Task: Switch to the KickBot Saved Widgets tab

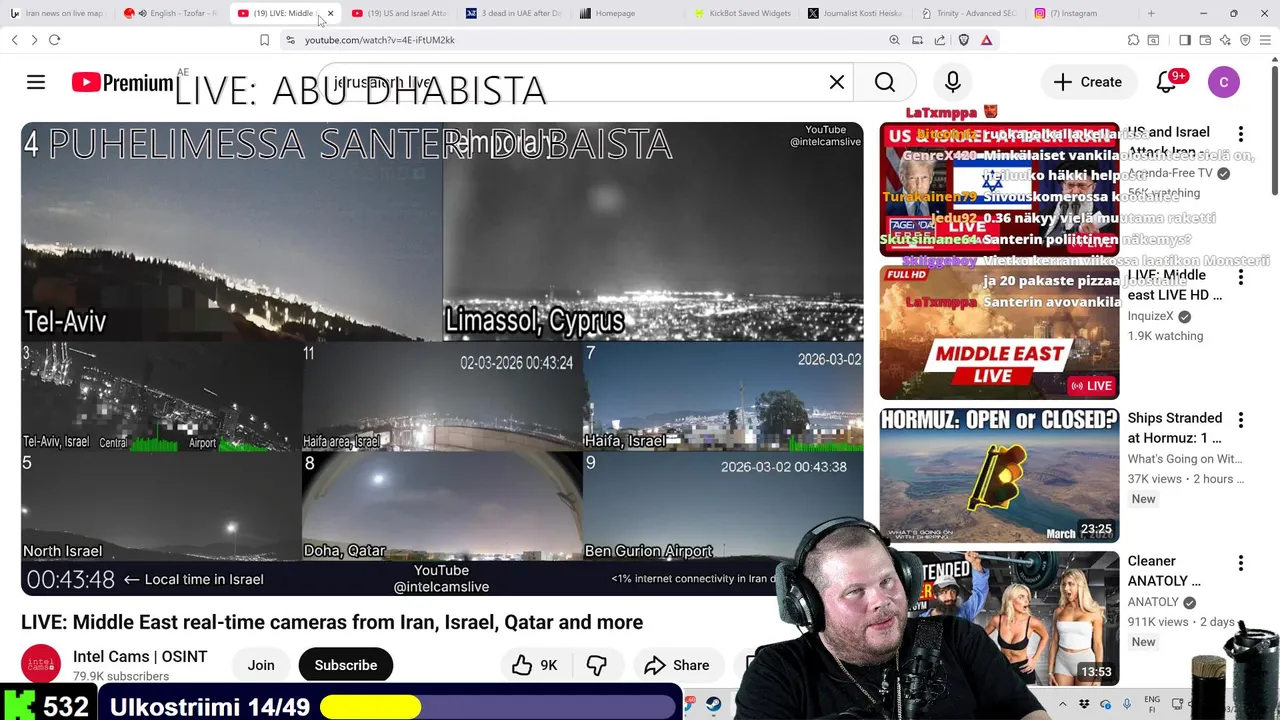Action: (742, 13)
